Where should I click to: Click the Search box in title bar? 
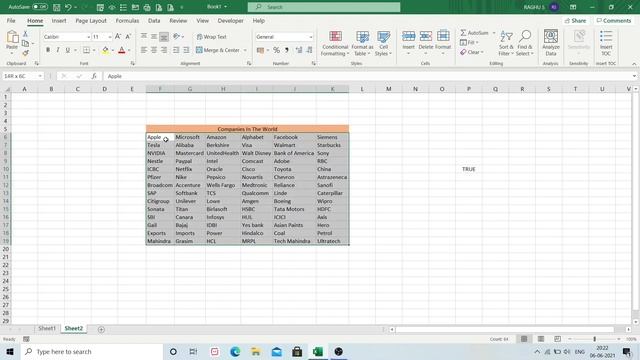324,7
